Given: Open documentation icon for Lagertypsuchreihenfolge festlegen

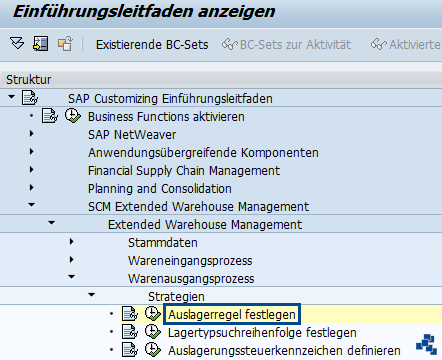Looking at the screenshot, I should pyautogui.click(x=130, y=332).
